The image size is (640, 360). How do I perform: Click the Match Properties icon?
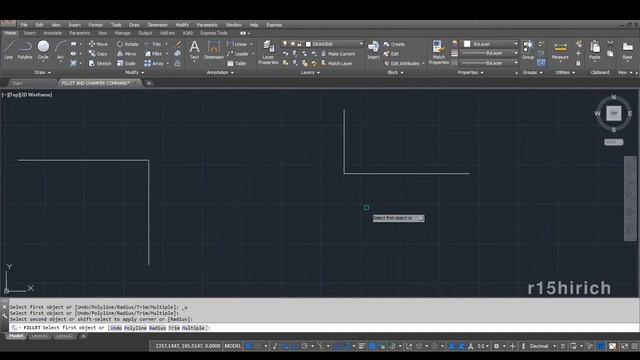[x=439, y=52]
